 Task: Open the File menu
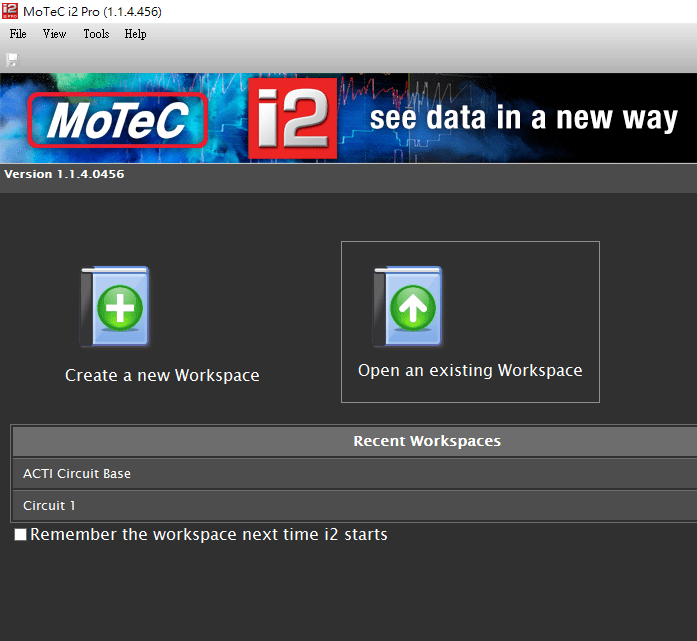click(18, 34)
